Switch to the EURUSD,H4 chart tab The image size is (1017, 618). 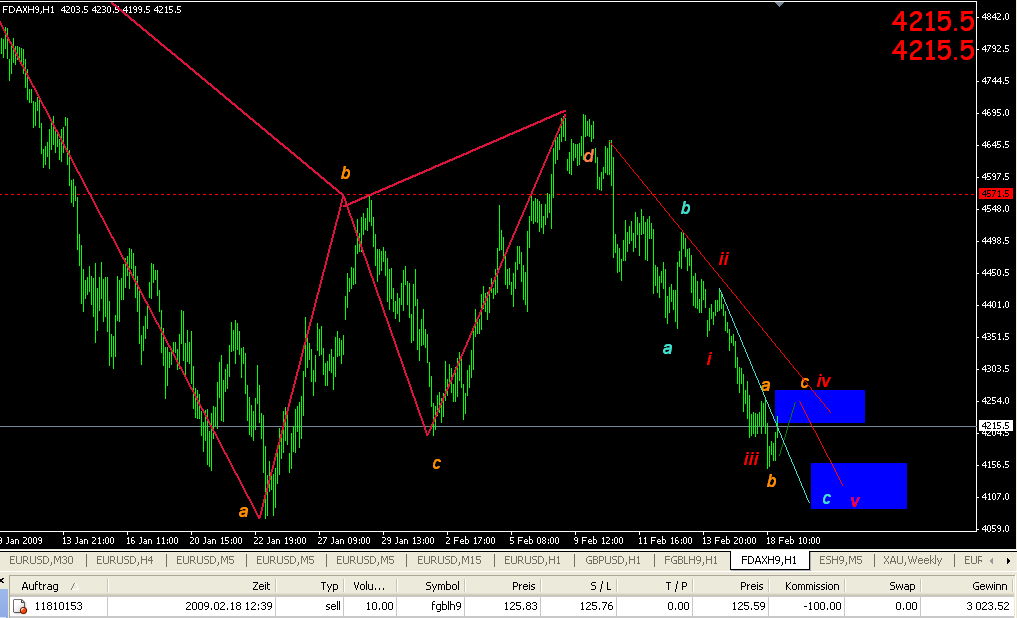[x=125, y=560]
